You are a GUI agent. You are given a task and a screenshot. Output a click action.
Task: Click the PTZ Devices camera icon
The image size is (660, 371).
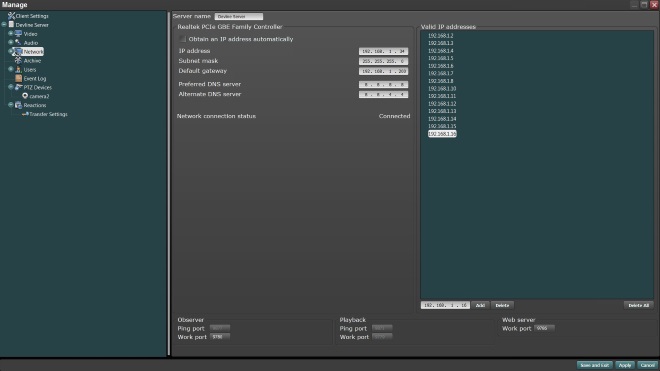click(x=19, y=87)
